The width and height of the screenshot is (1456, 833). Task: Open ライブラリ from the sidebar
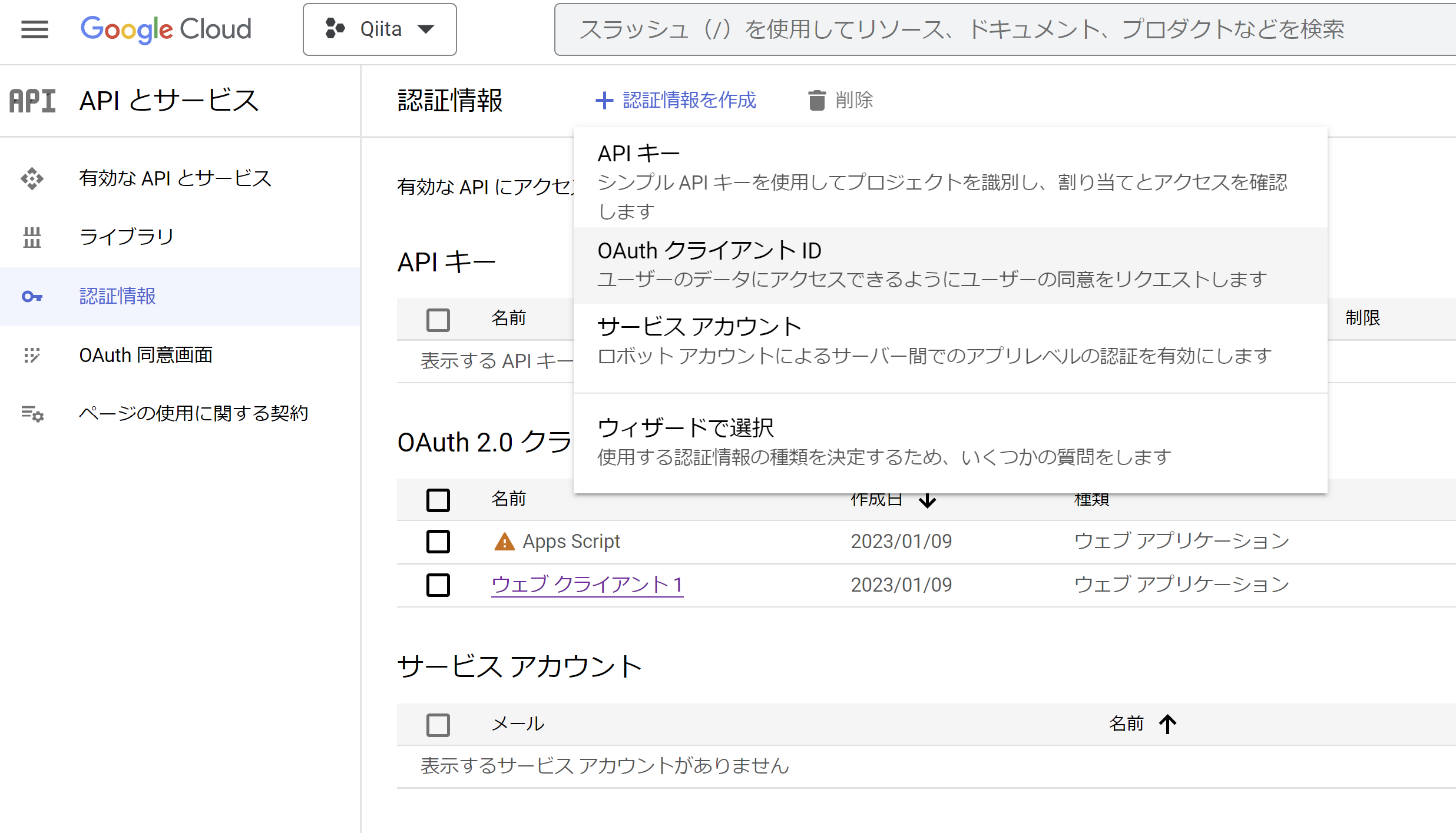tap(125, 237)
